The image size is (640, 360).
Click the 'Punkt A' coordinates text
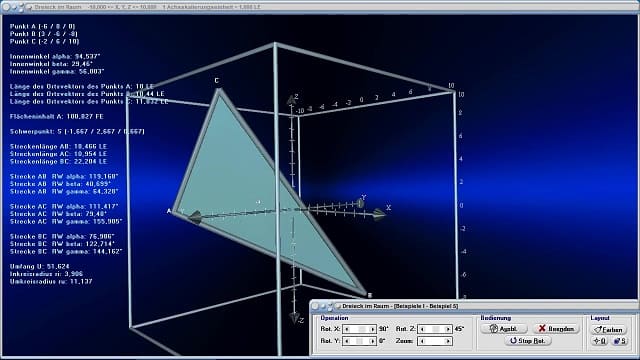[x=42, y=26]
